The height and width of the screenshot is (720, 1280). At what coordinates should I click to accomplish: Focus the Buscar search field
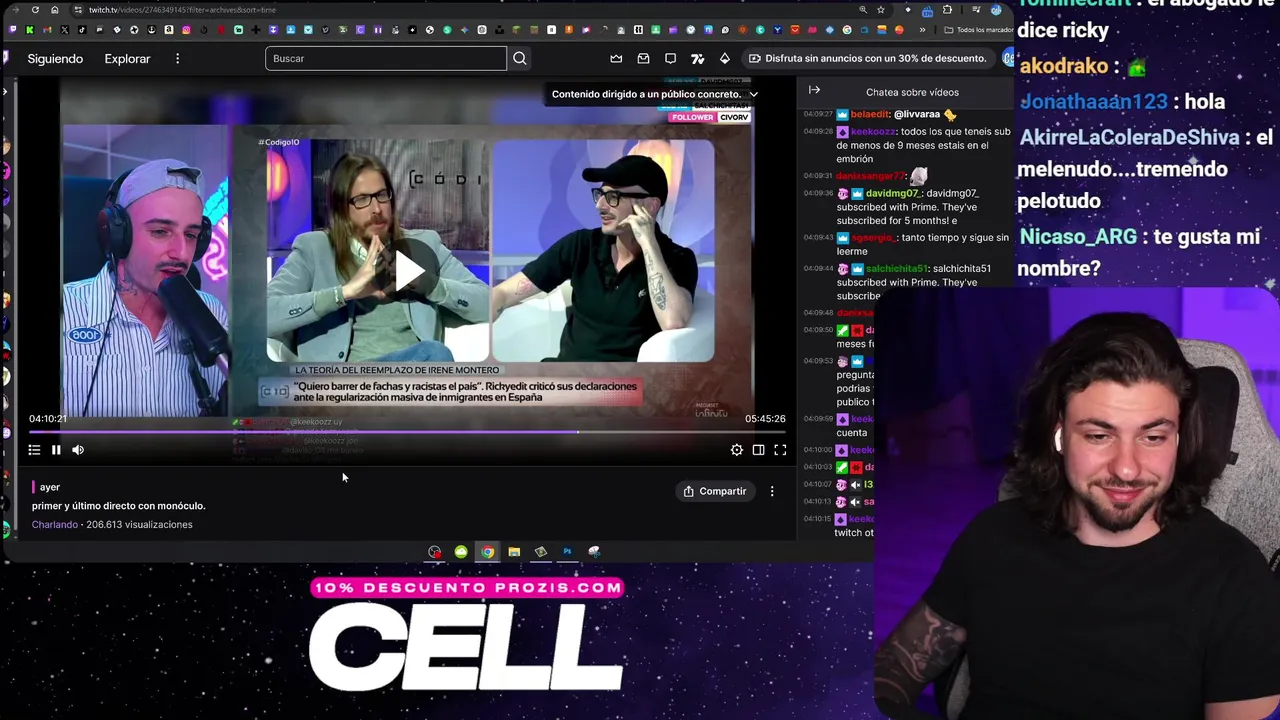(x=386, y=58)
